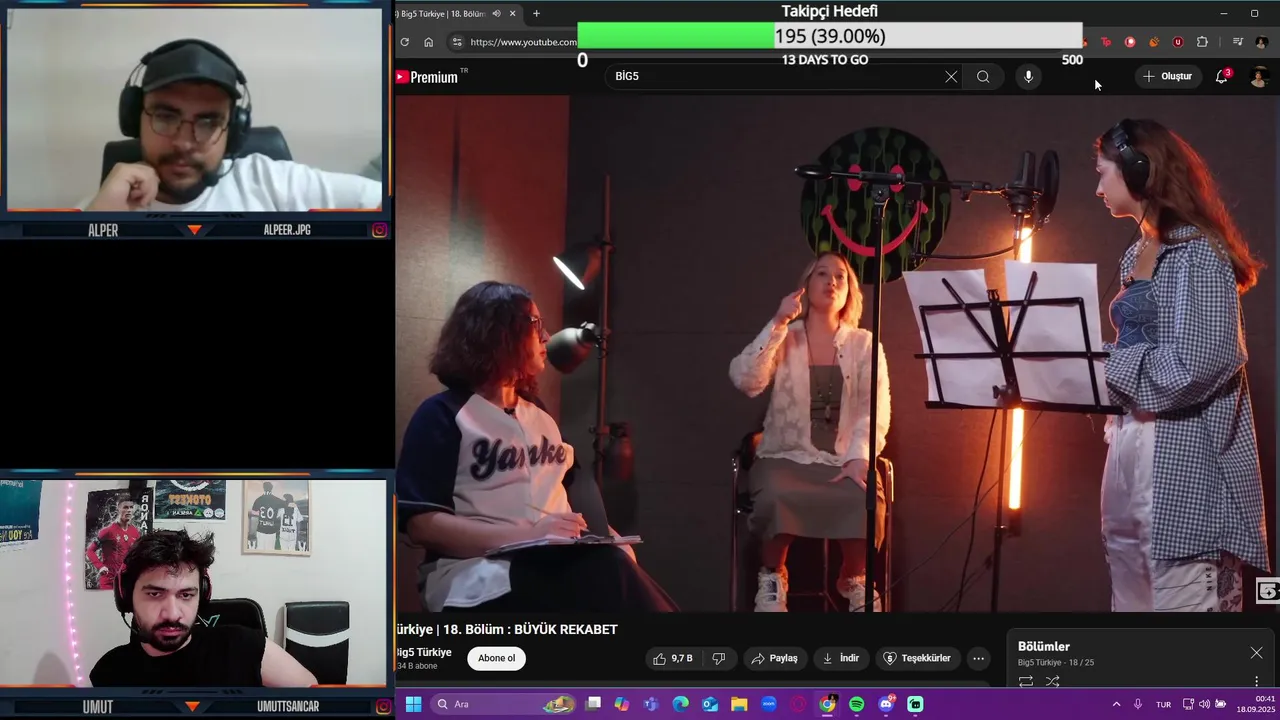Close the Bölümler playlist panel
This screenshot has width=1280, height=720.
(1256, 653)
